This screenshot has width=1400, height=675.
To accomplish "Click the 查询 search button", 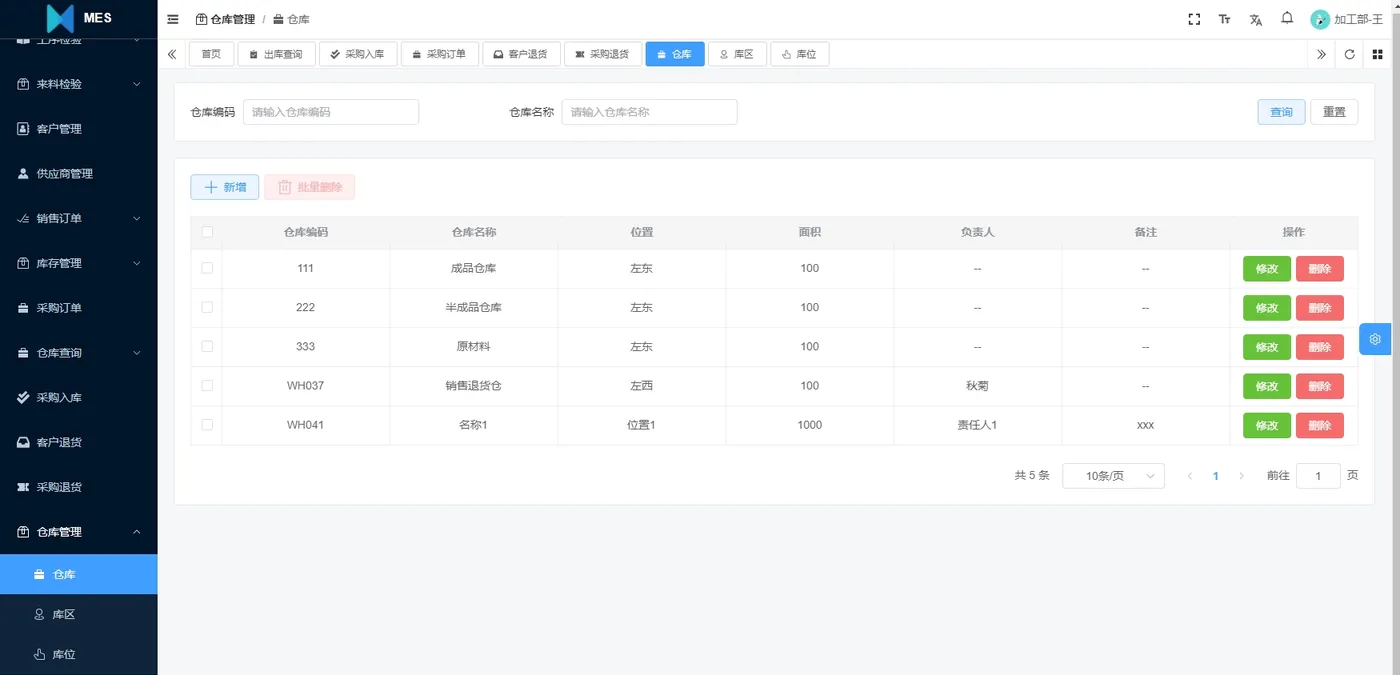I will pyautogui.click(x=1281, y=111).
